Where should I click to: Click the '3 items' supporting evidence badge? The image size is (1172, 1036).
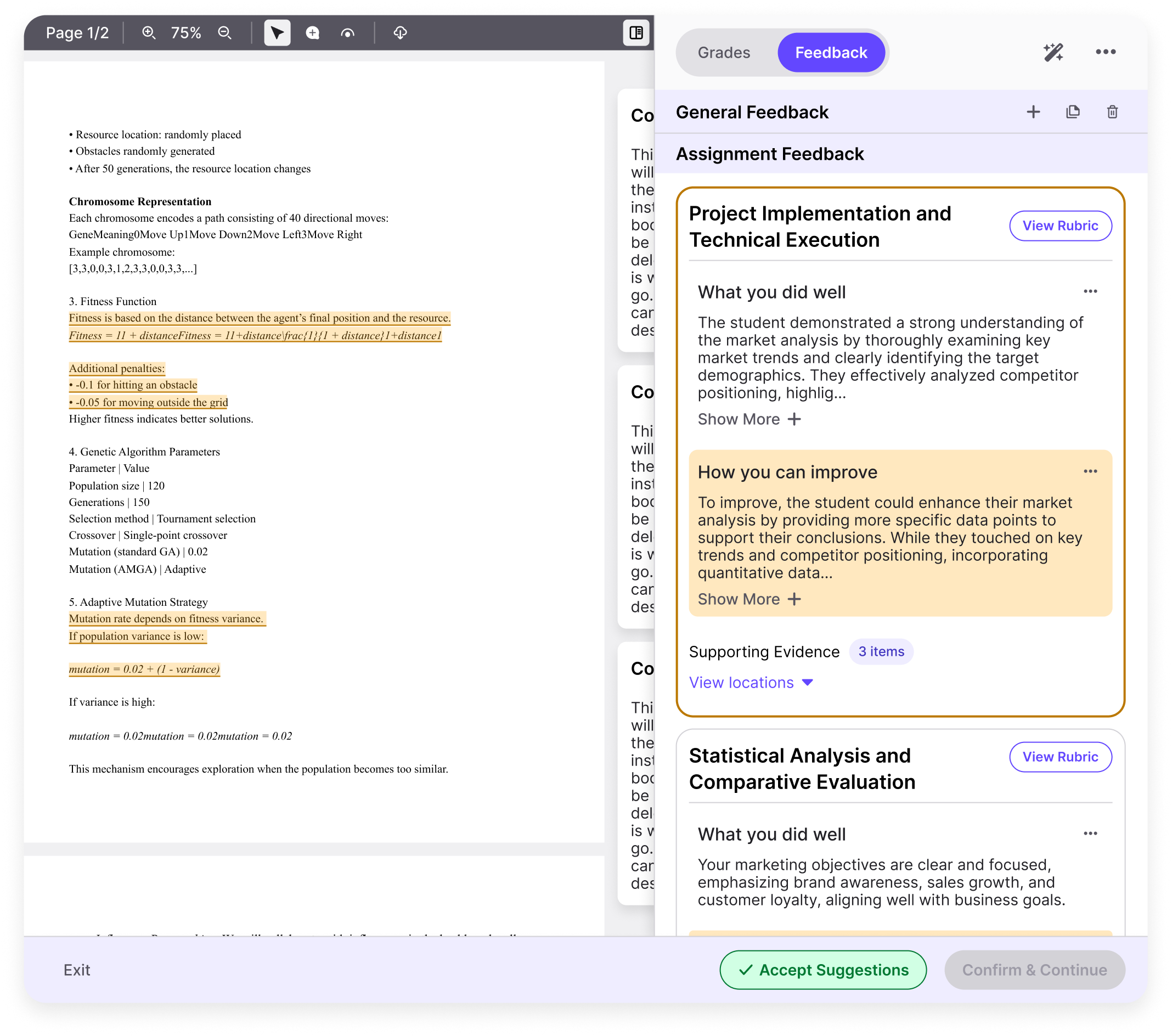pyautogui.click(x=881, y=651)
